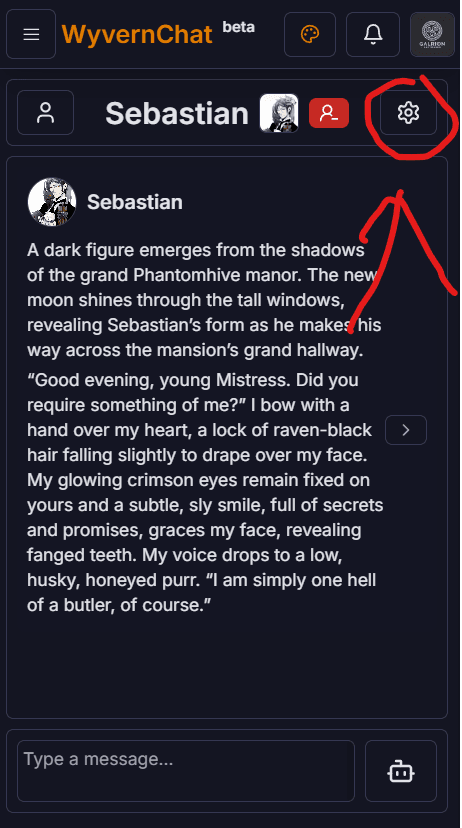
Task: Click the Sebastian chat title heading
Action: 177,114
